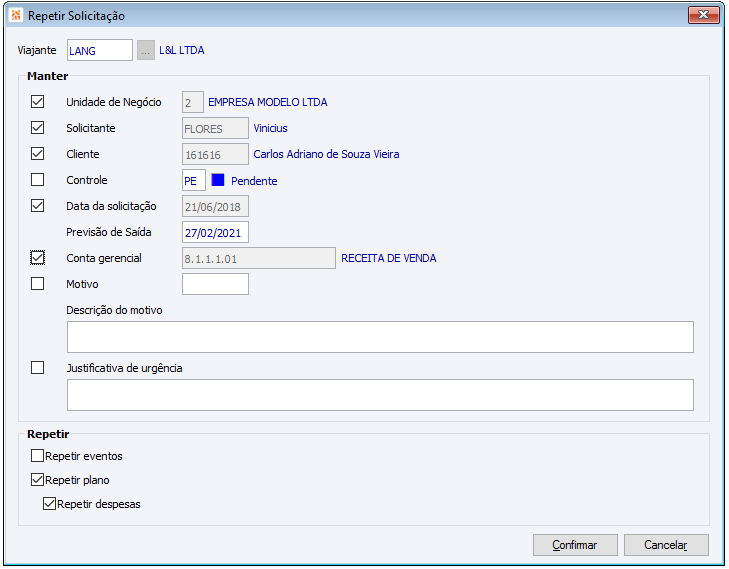Click the Descrição do motivo label

tap(114, 310)
